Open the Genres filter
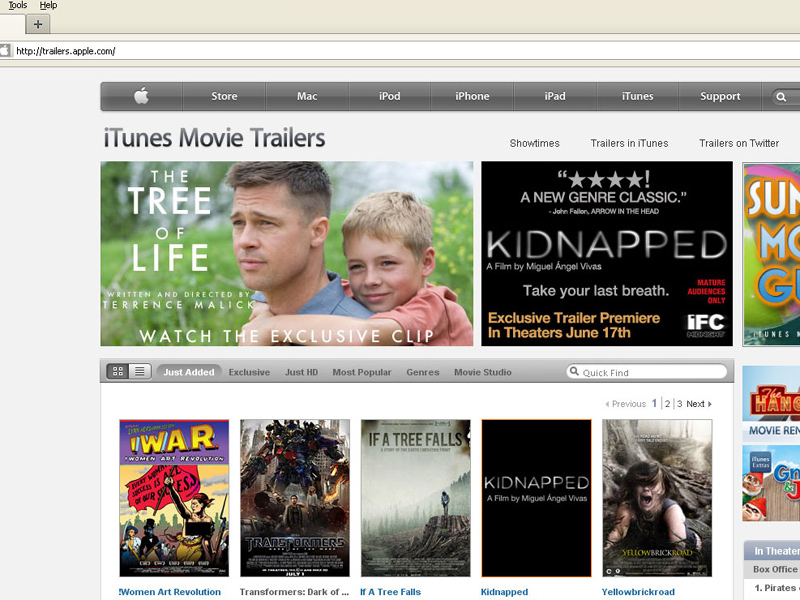This screenshot has width=800, height=600. click(423, 372)
